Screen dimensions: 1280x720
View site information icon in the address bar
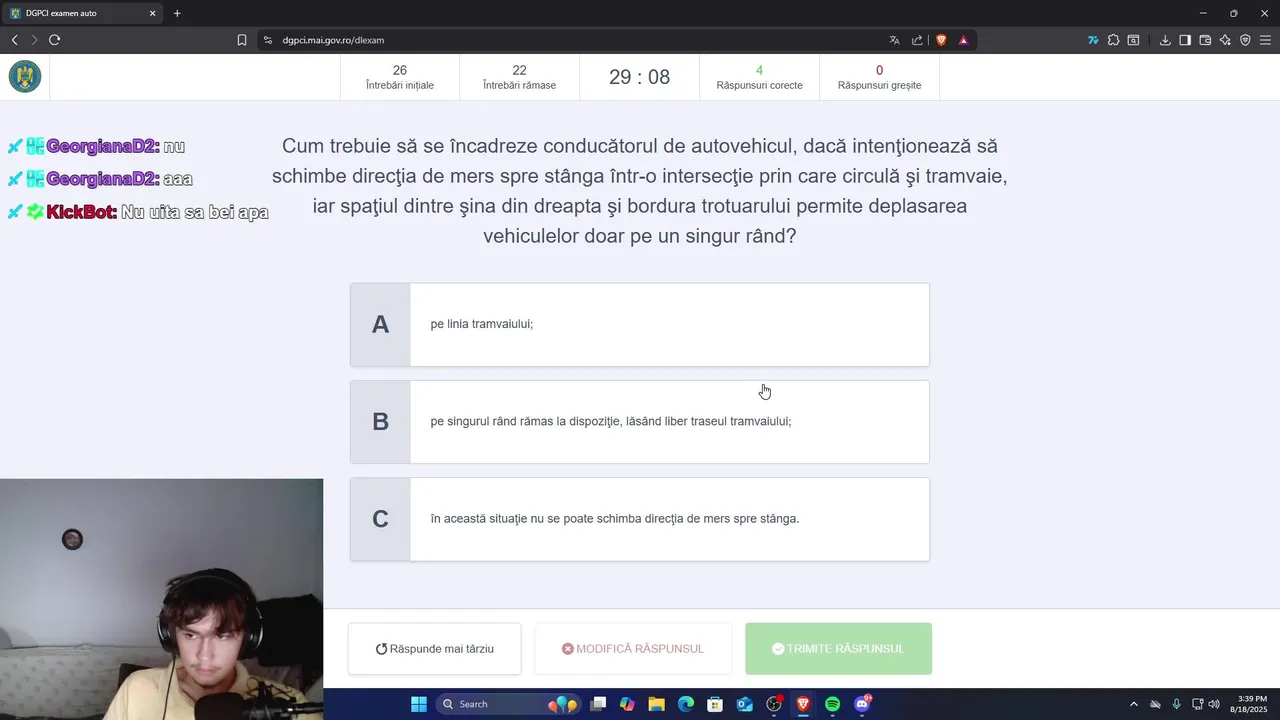coord(268,40)
